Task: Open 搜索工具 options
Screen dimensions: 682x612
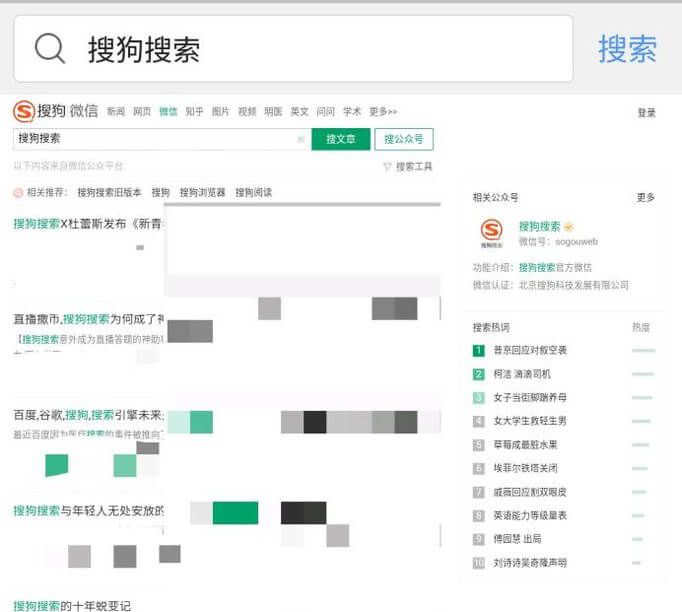Action: click(x=414, y=167)
